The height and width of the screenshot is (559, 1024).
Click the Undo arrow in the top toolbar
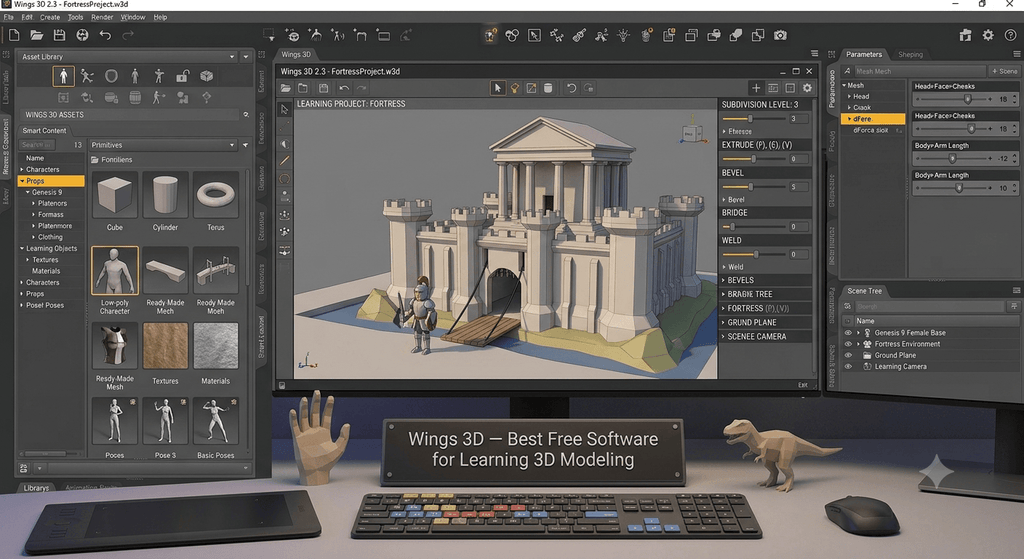click(x=105, y=35)
